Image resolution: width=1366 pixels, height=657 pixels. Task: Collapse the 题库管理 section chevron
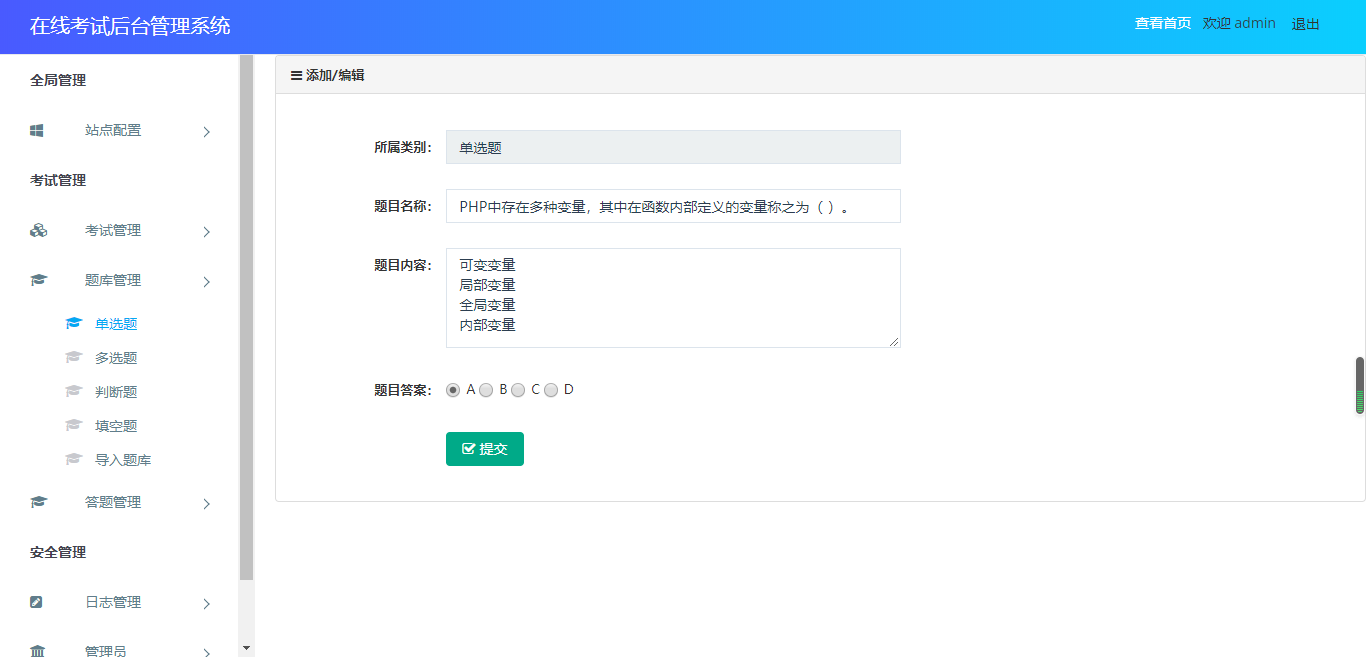pos(207,281)
